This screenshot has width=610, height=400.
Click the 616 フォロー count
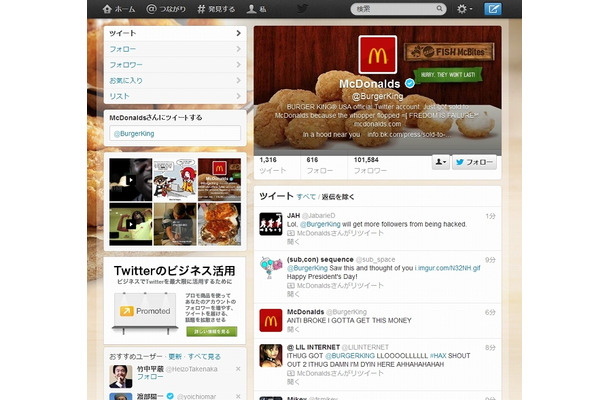[x=319, y=165]
